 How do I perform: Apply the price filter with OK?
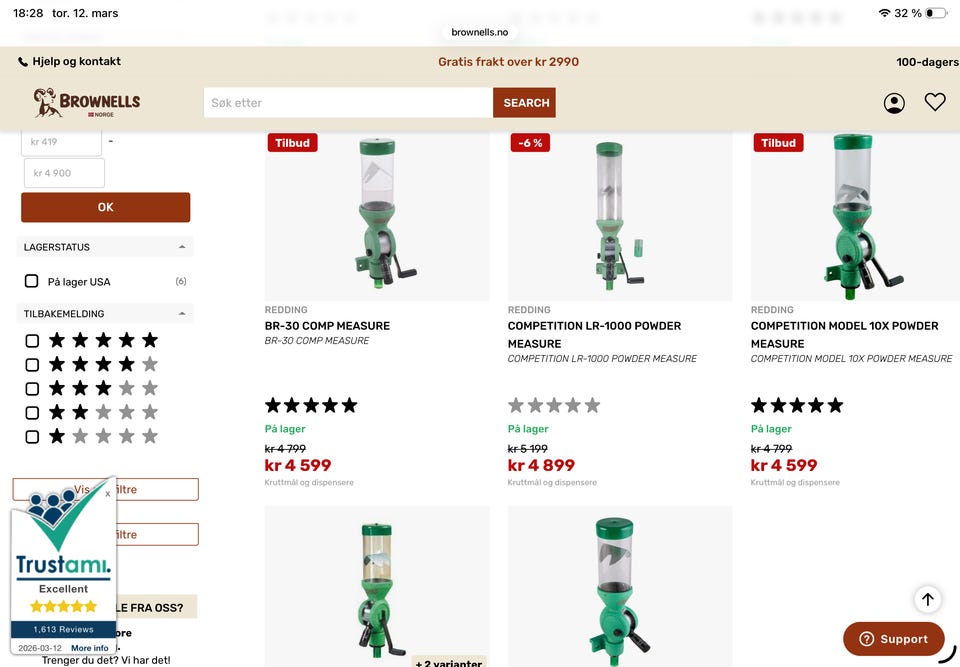click(105, 207)
